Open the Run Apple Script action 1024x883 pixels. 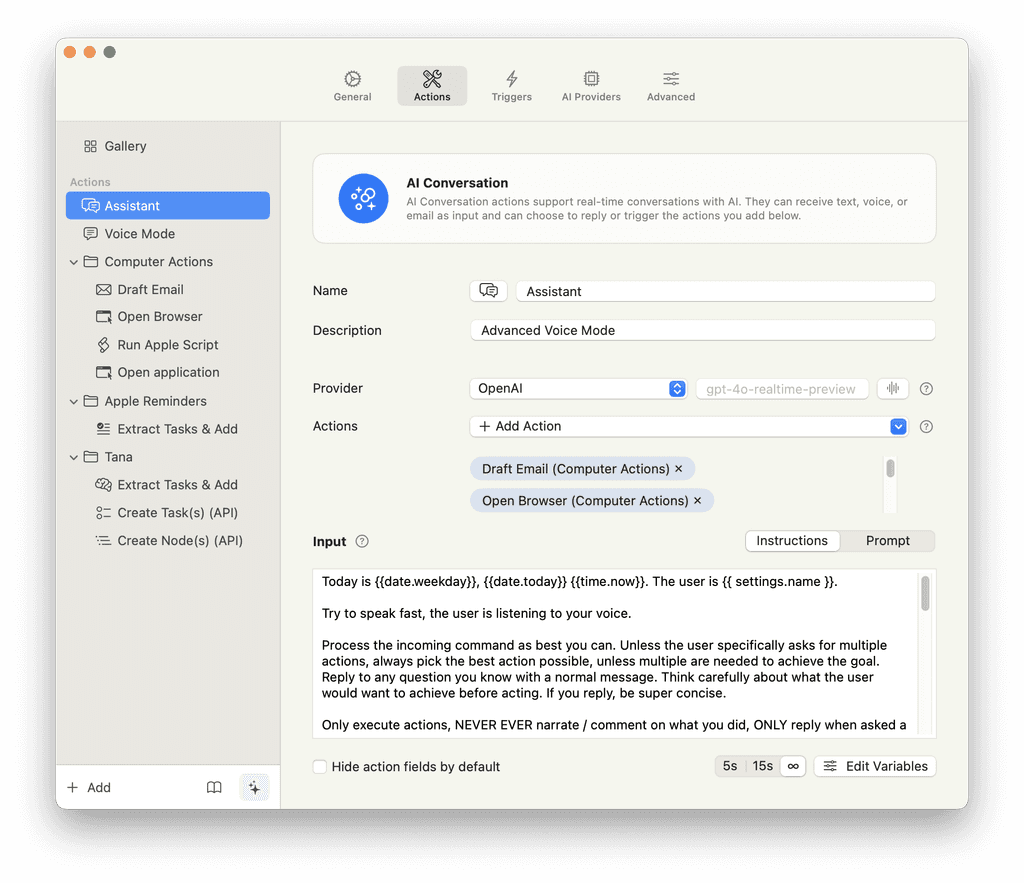click(x=166, y=344)
